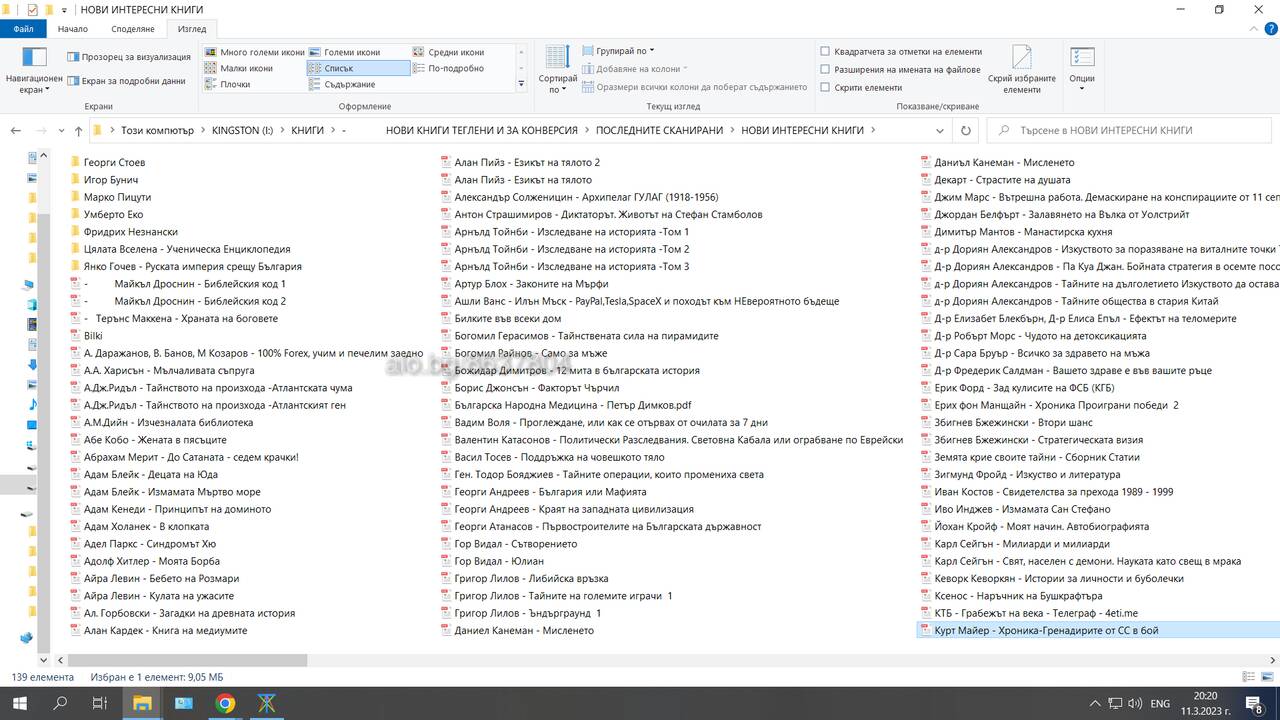Click the search box Търсене в НОВИ ИНТЕРЕСНИ КНИГИ

(1130, 130)
